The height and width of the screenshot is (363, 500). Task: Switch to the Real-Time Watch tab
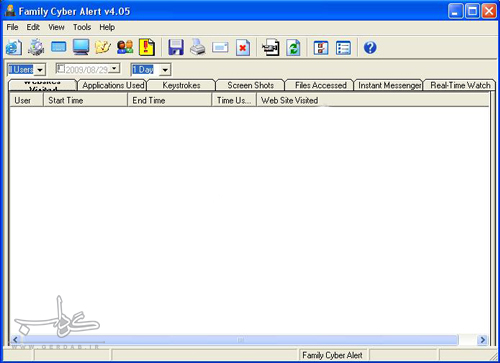coord(460,85)
